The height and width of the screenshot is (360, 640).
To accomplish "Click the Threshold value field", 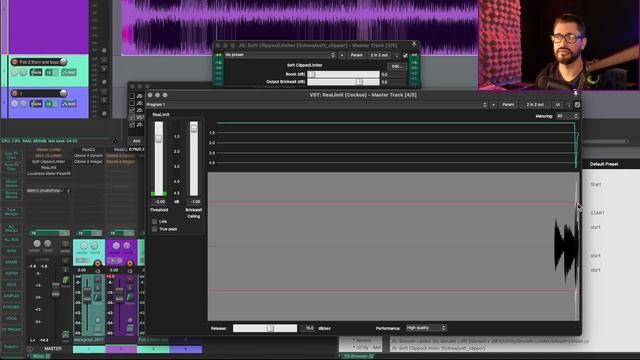I will click(159, 202).
